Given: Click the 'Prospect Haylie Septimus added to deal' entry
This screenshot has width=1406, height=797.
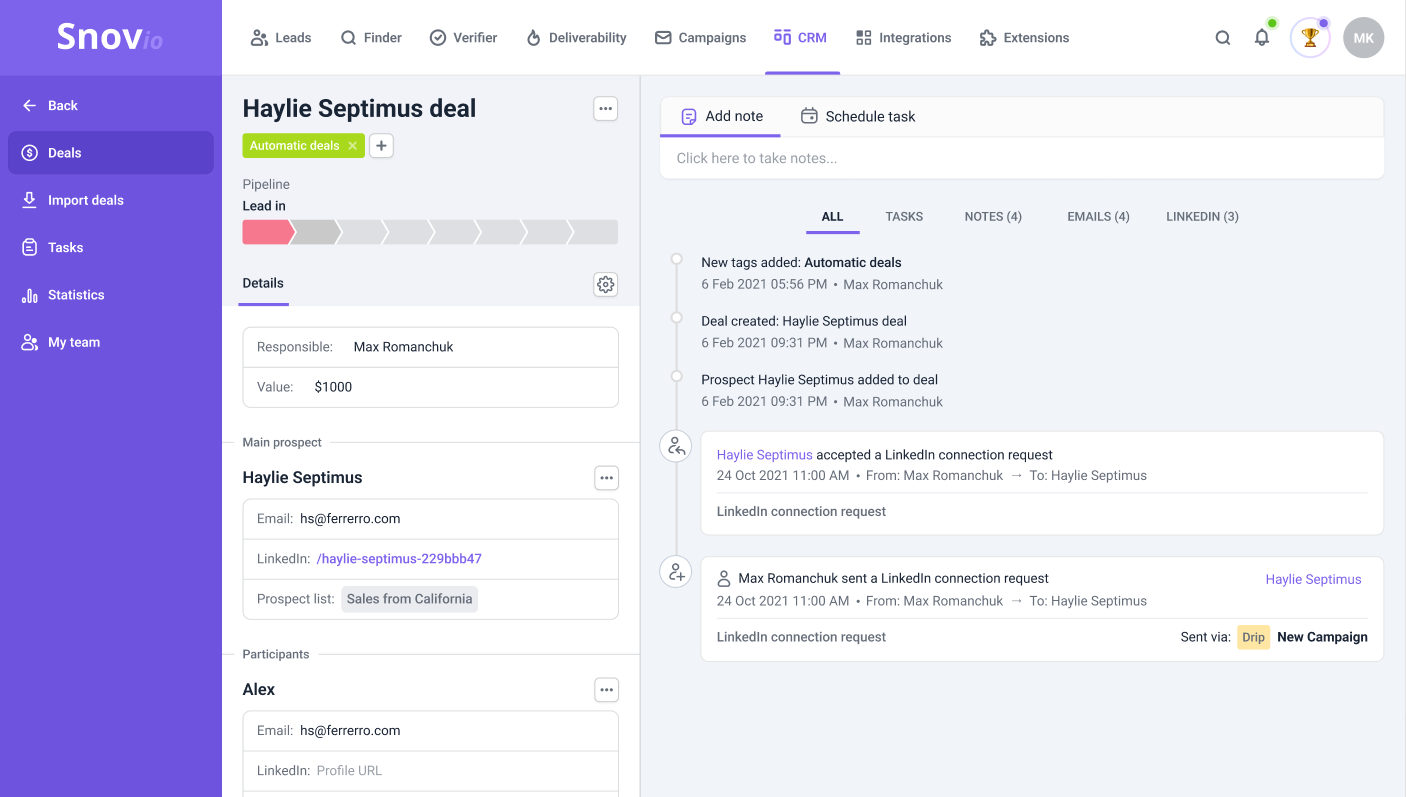Looking at the screenshot, I should click(x=819, y=380).
